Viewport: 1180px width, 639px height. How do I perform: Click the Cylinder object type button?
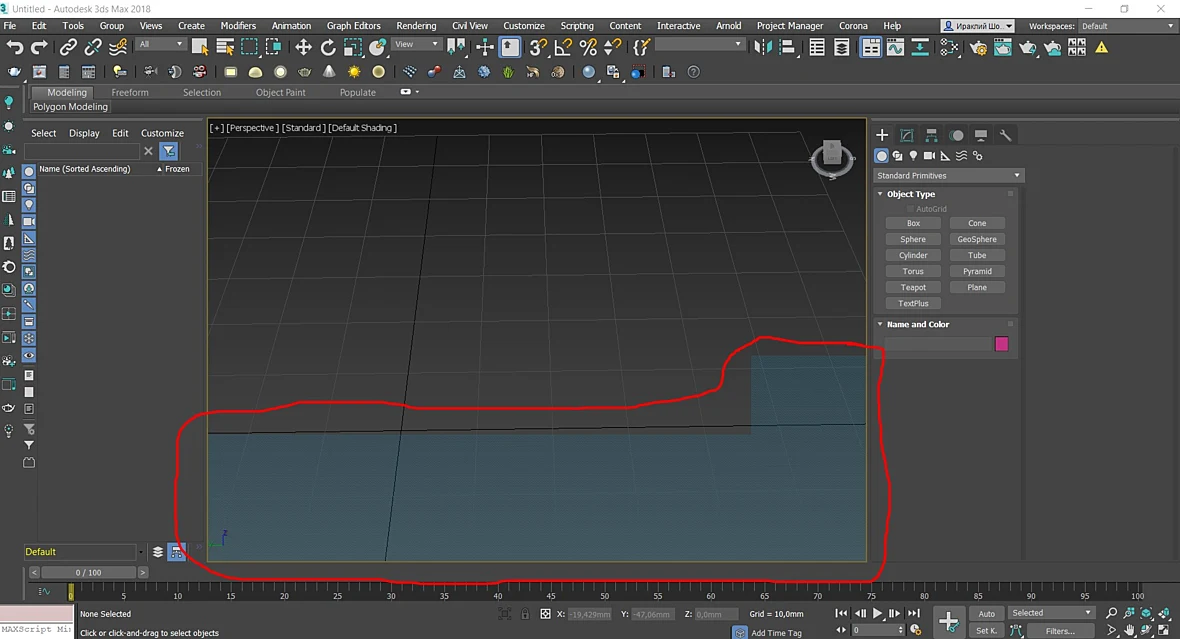coord(913,255)
